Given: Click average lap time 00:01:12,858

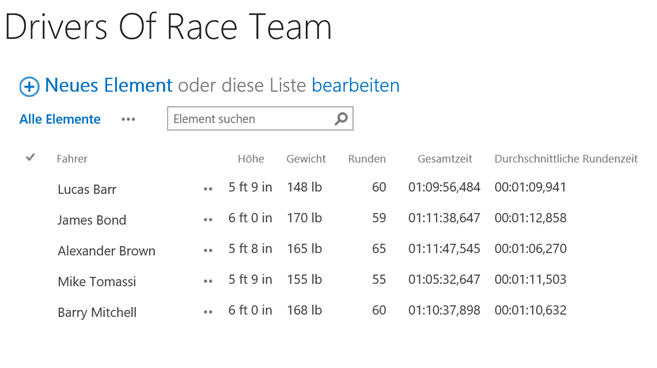Looking at the screenshot, I should (530, 218).
